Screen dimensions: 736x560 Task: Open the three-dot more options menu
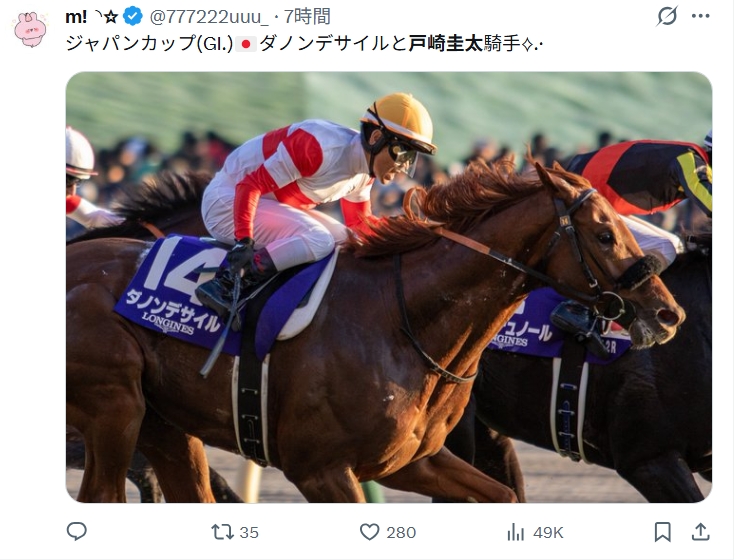700,16
